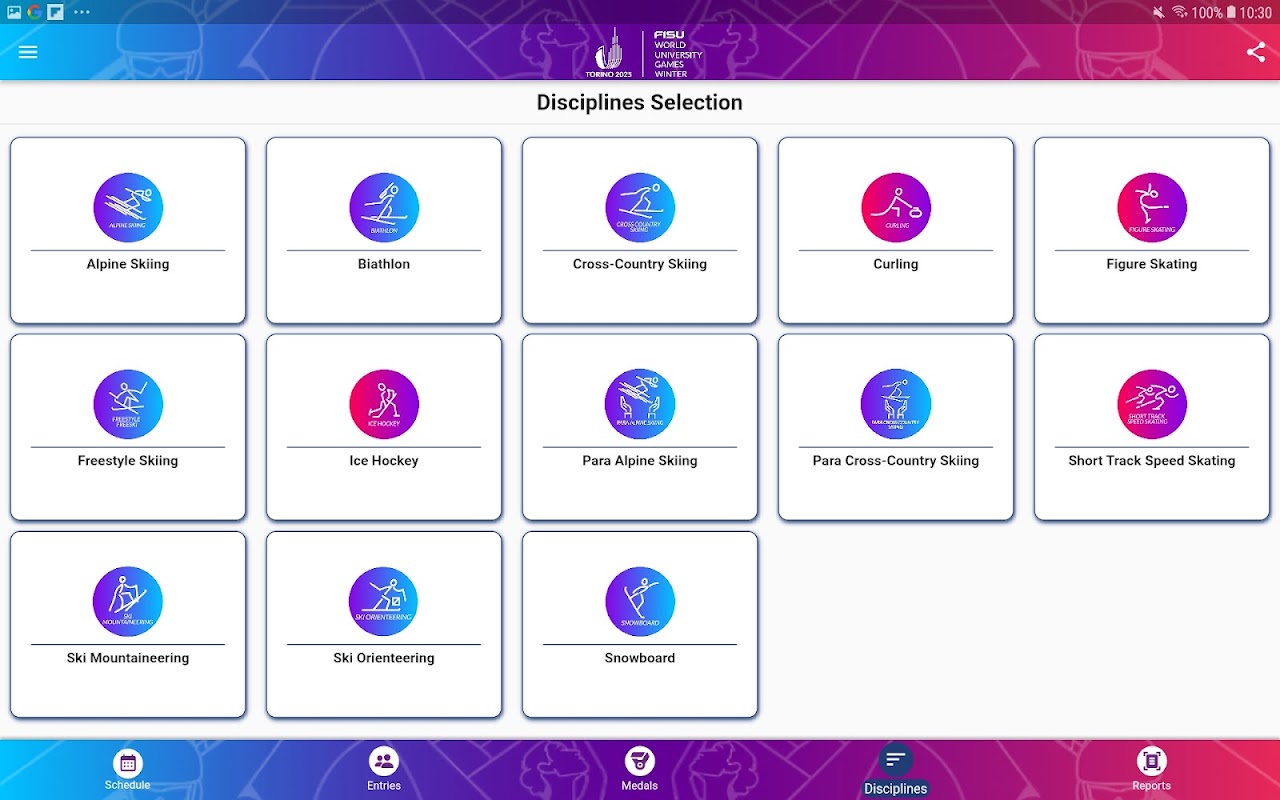Screen dimensions: 1280x800
Task: Select the Alpine Skiing pictogram icon
Action: 128,208
